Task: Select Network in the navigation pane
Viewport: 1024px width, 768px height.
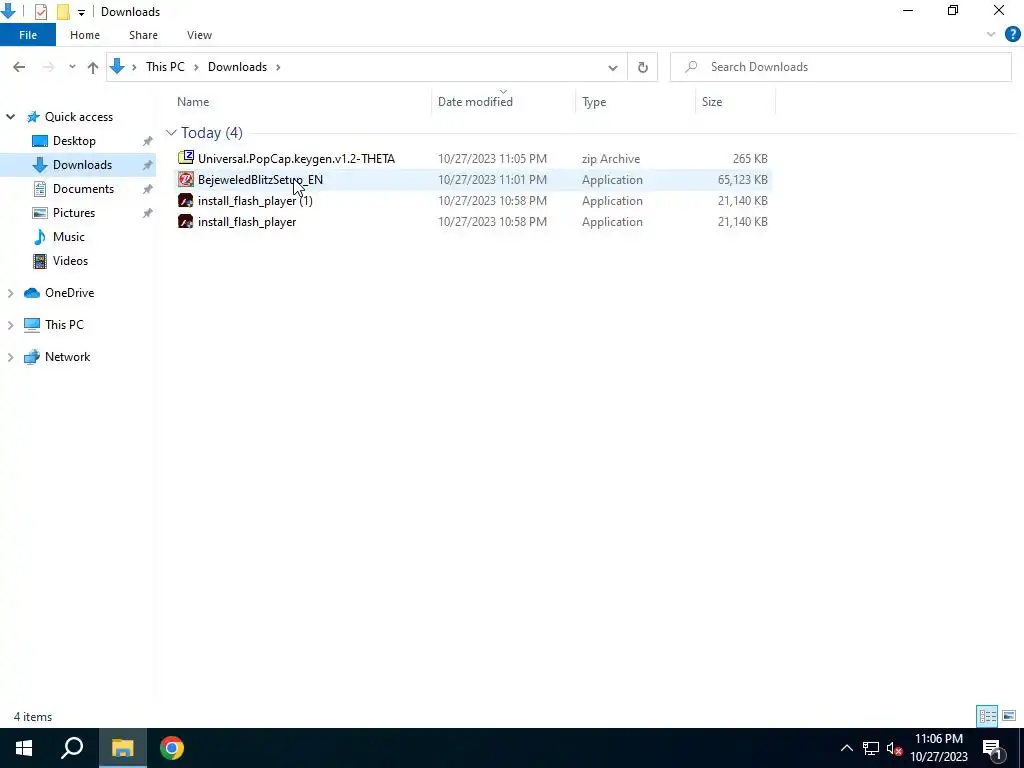Action: tap(67, 357)
